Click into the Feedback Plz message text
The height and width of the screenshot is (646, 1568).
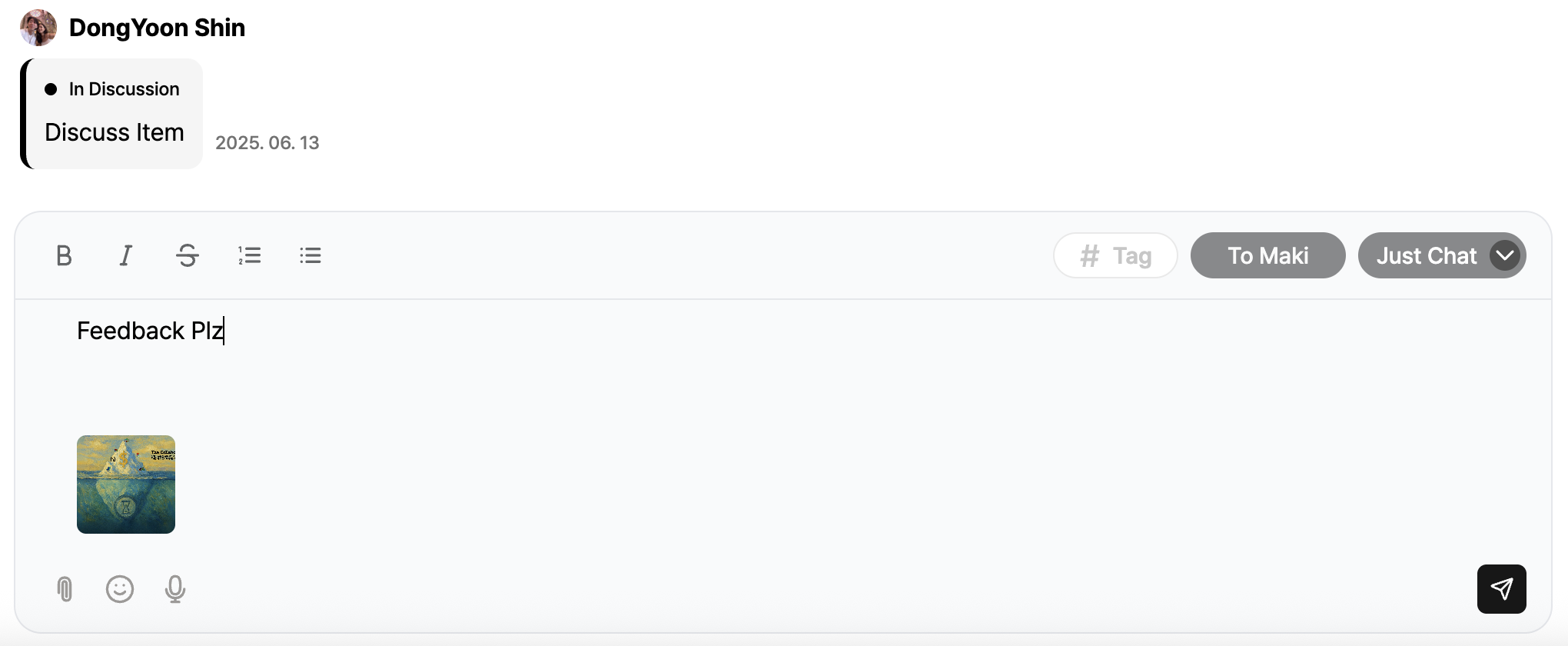(x=150, y=331)
